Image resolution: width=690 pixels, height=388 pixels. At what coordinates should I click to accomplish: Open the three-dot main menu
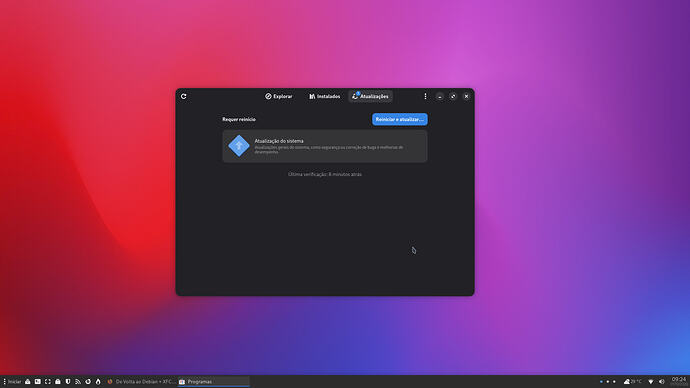[x=425, y=96]
